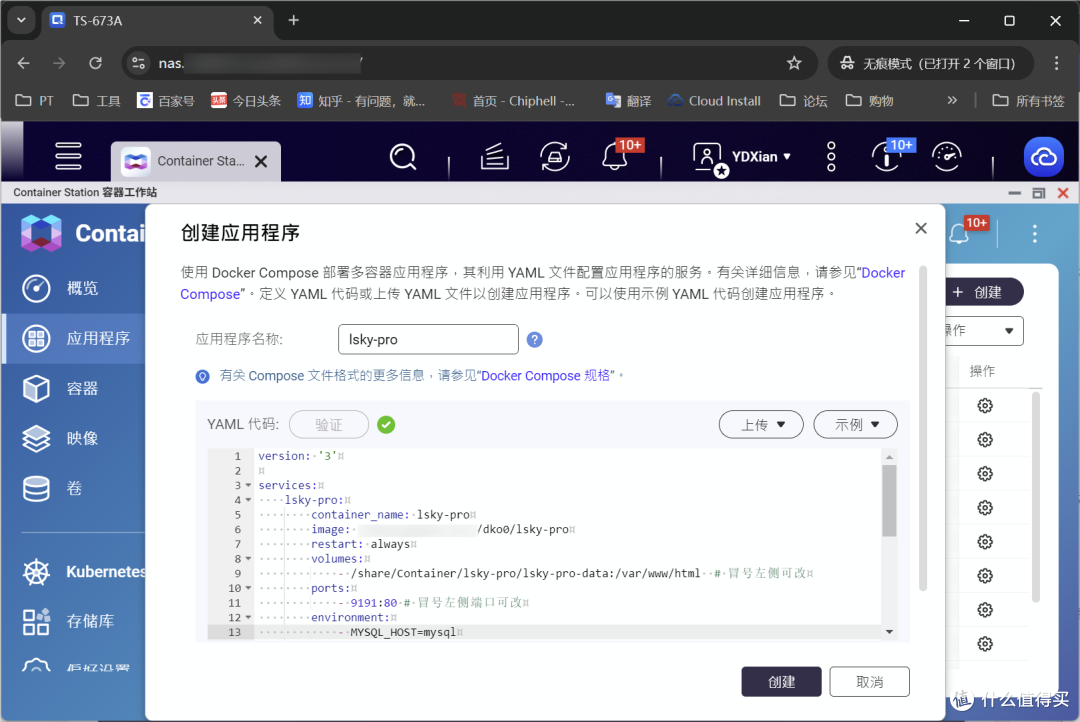Open the background tasks stack icon
The height and width of the screenshot is (722, 1080).
[495, 157]
